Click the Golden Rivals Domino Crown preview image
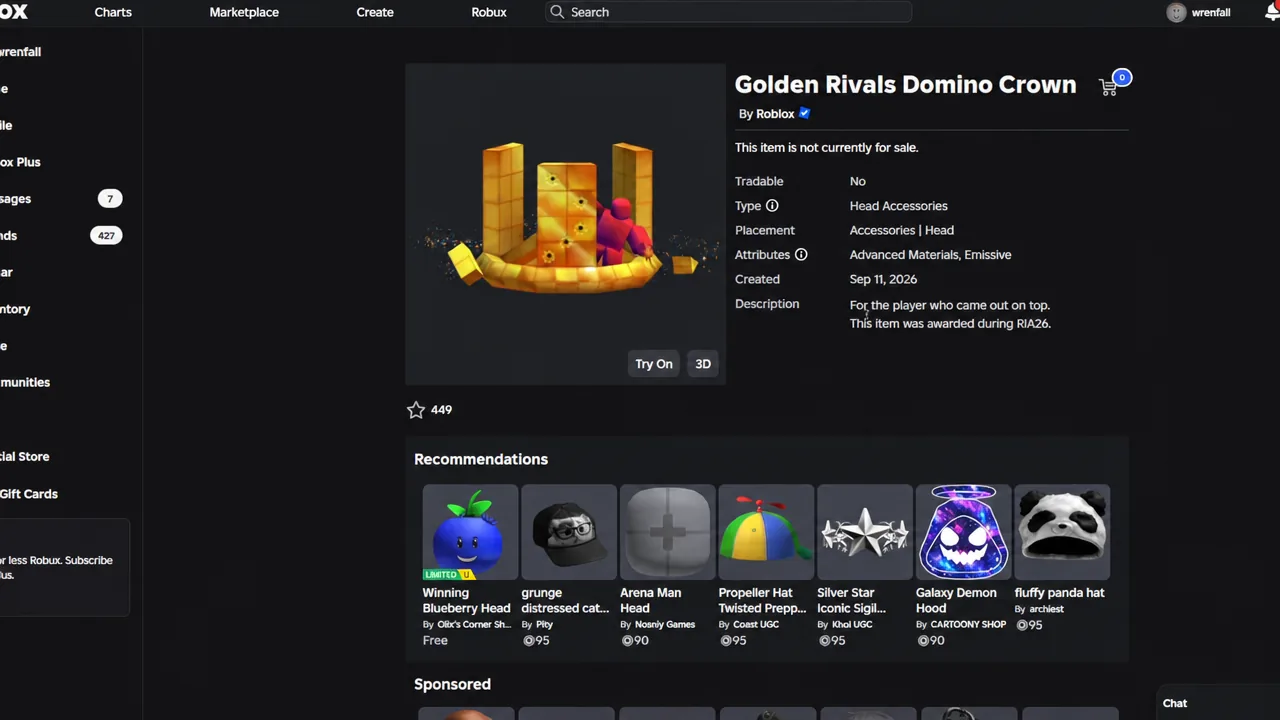 565,224
